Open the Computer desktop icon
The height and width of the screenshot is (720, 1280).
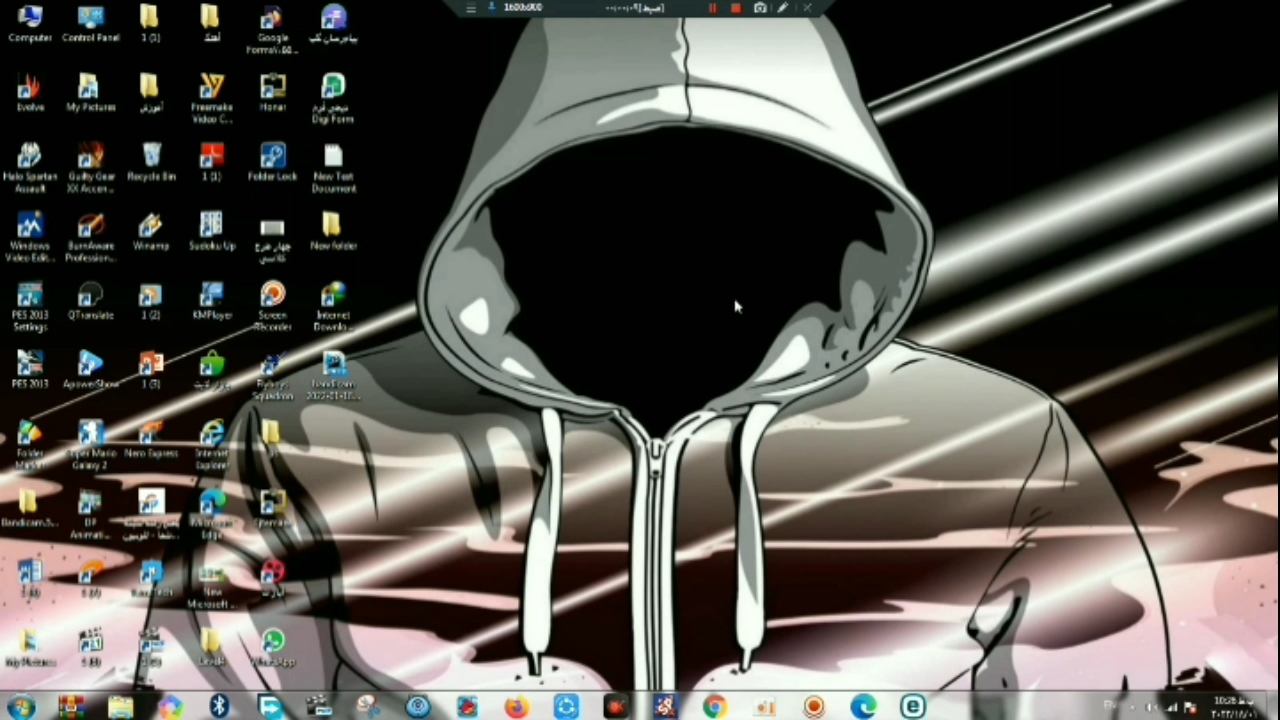tap(30, 20)
